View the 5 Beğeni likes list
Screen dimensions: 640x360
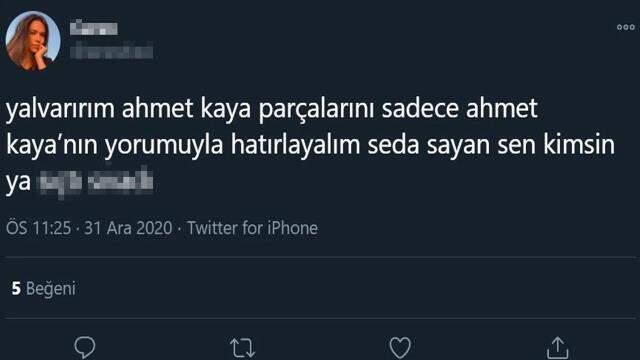[43, 288]
